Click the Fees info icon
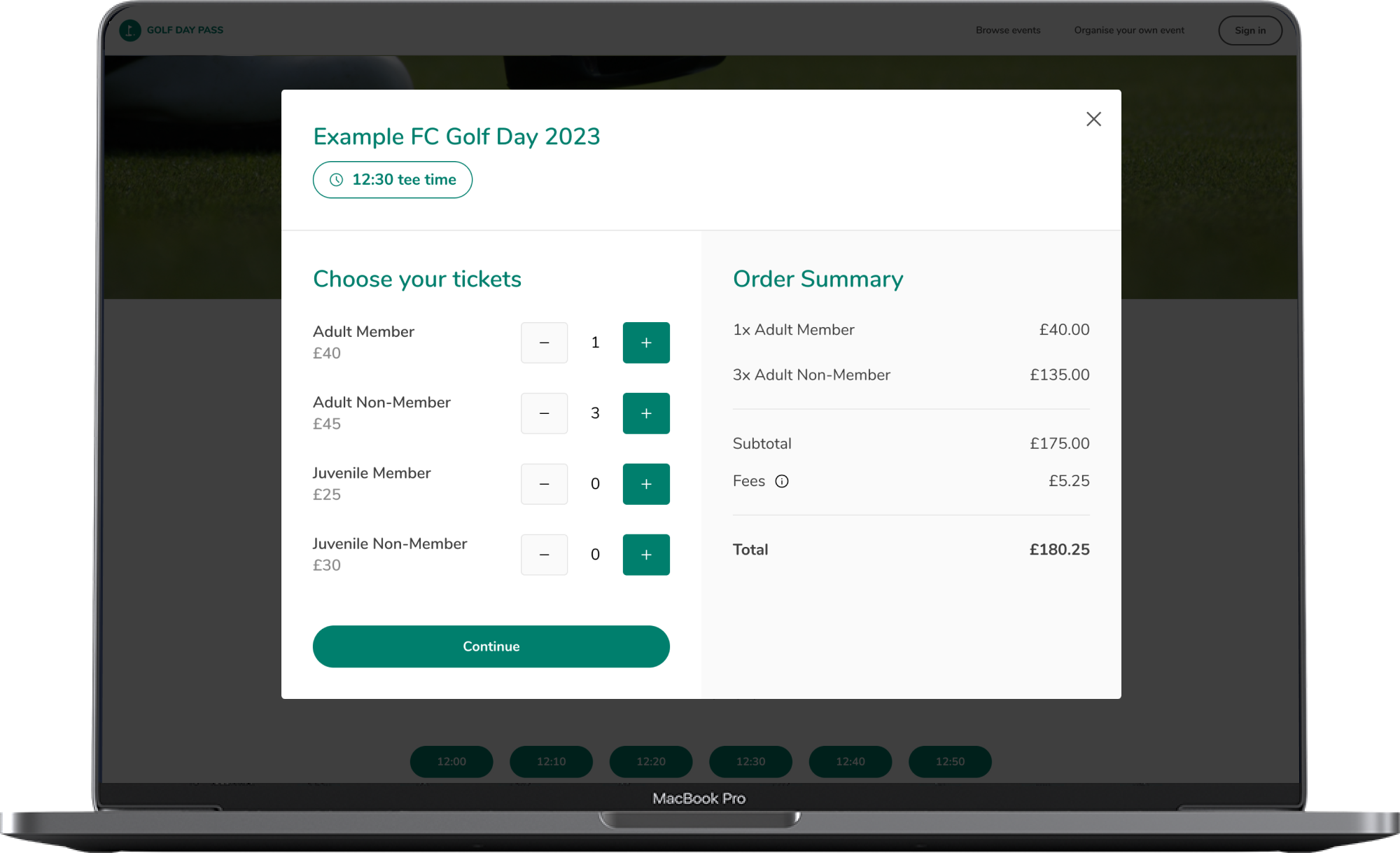Viewport: 1400px width, 853px height. [x=781, y=481]
